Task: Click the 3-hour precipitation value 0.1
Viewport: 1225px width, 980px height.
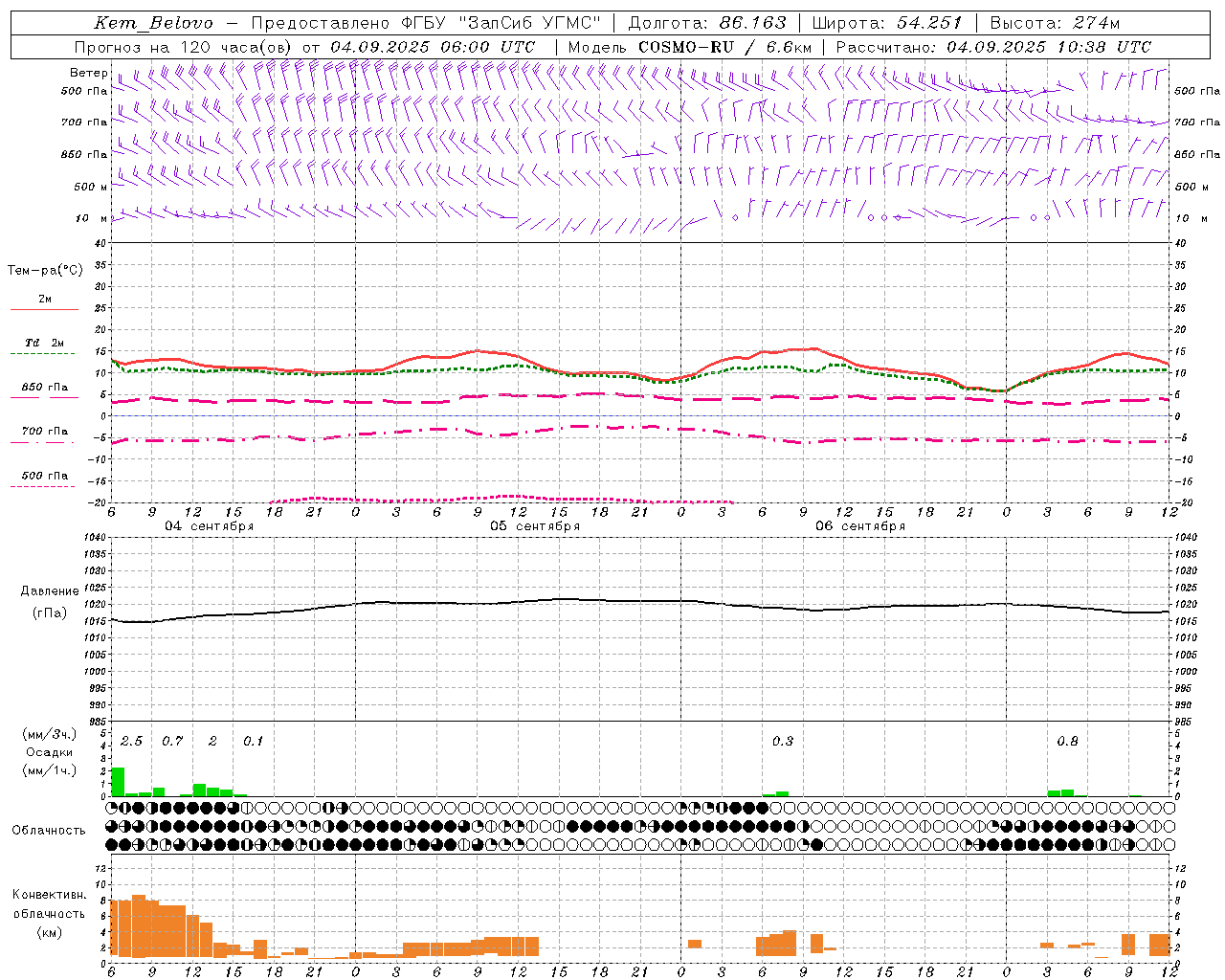Action: (x=253, y=741)
